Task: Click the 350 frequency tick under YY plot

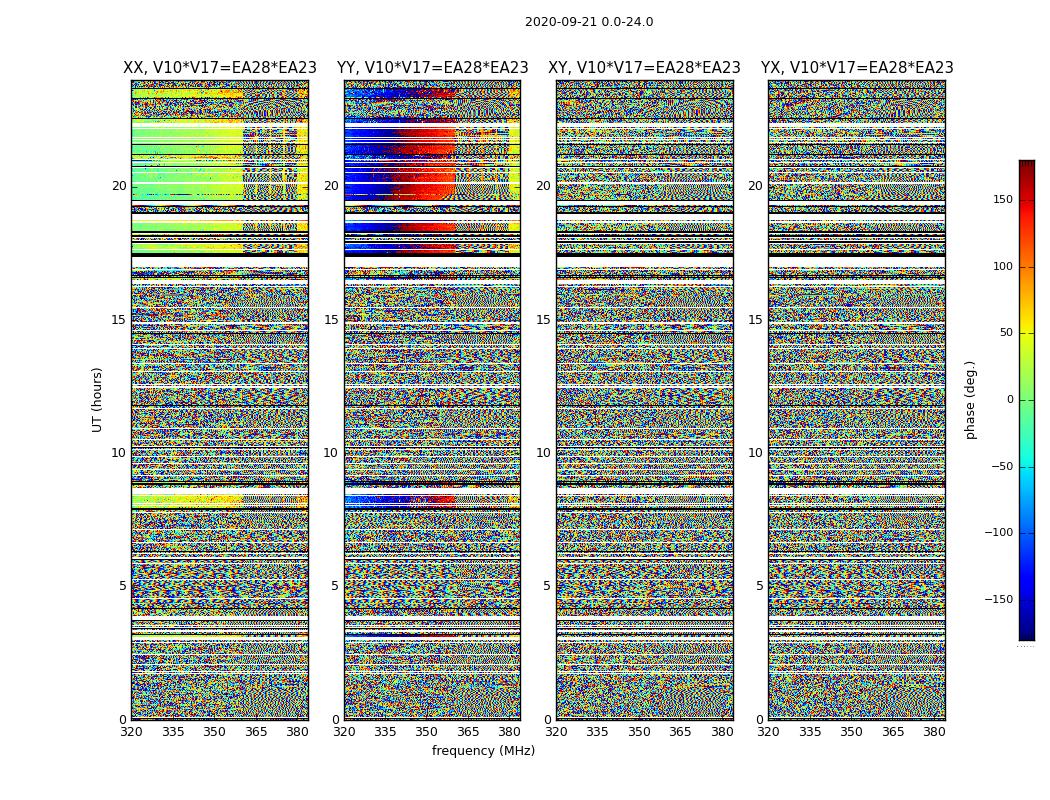Action: tap(427, 732)
